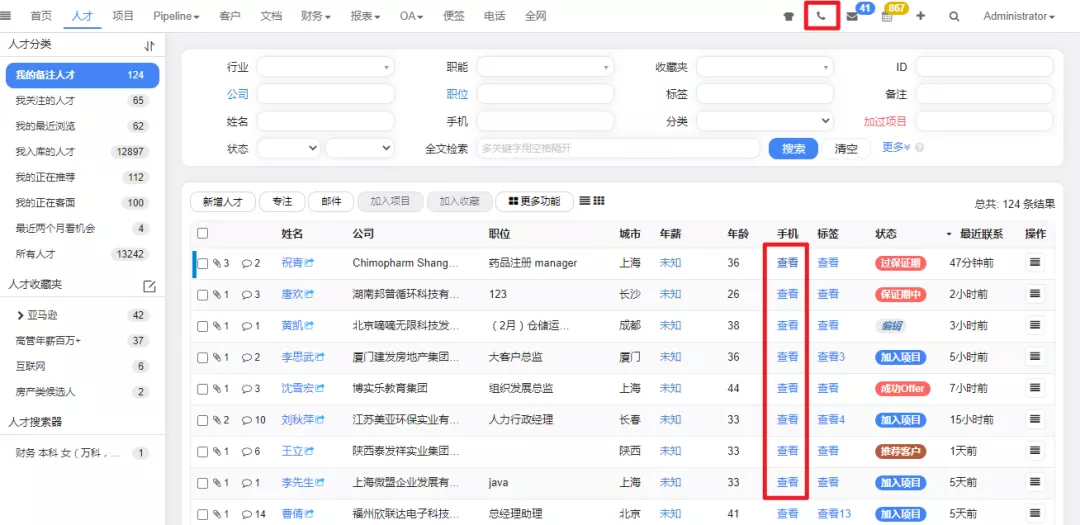Viewport: 1080px width, 525px height.
Task: Open the 客户 tab
Action: tap(230, 17)
